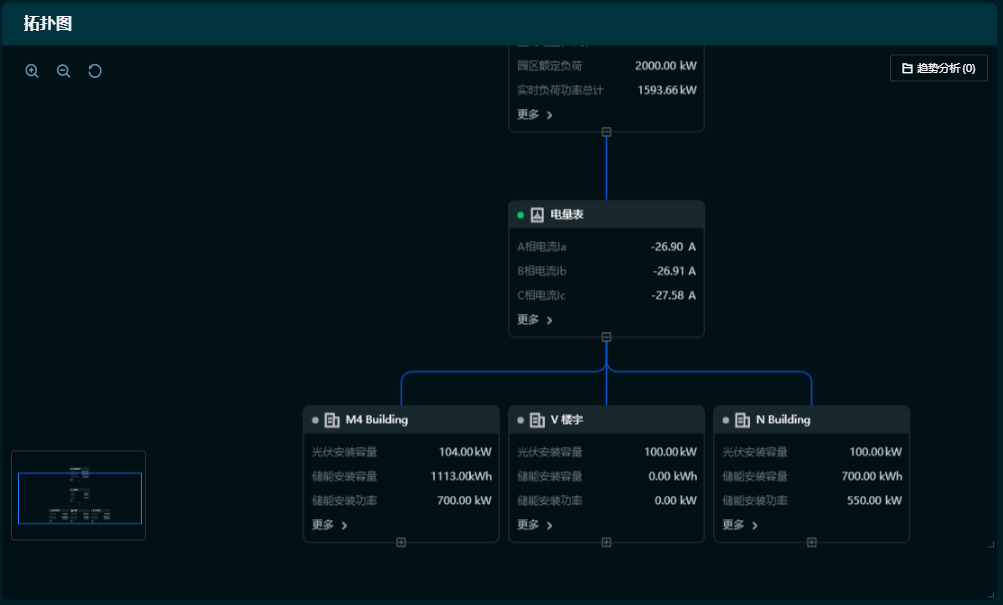
Task: Select the 拓扑图 panel title
Action: [x=48, y=24]
